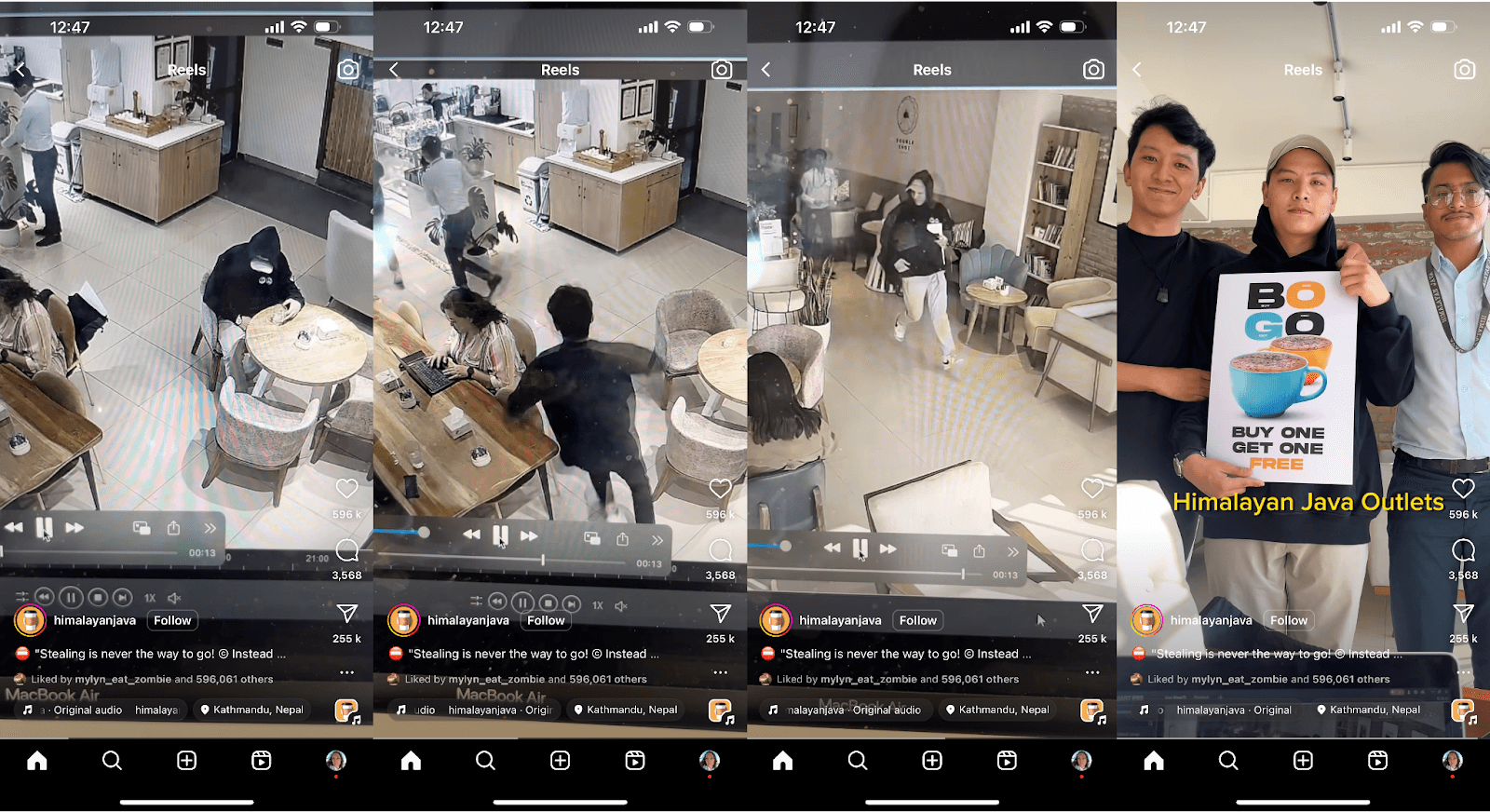This screenshot has width=1490, height=812.
Task: Open Search tab in rightmost screen's bottom navigation
Action: click(x=1228, y=761)
